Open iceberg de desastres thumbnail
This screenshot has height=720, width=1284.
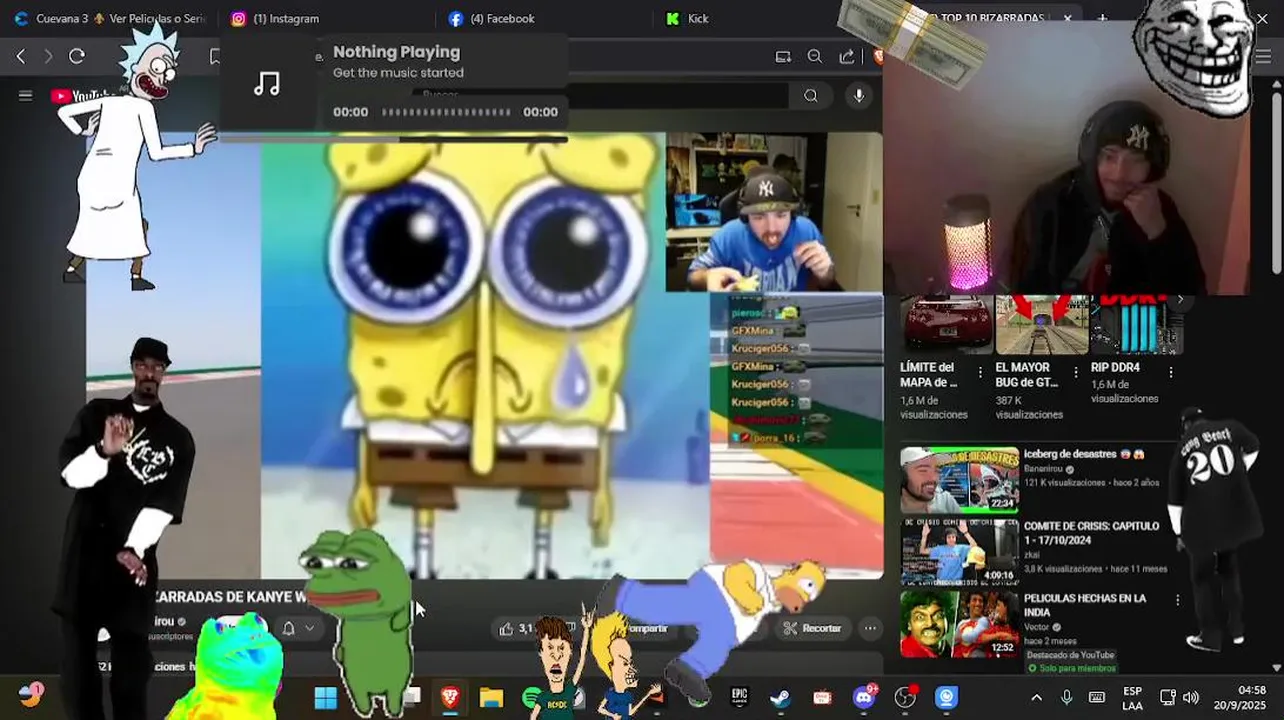click(959, 479)
